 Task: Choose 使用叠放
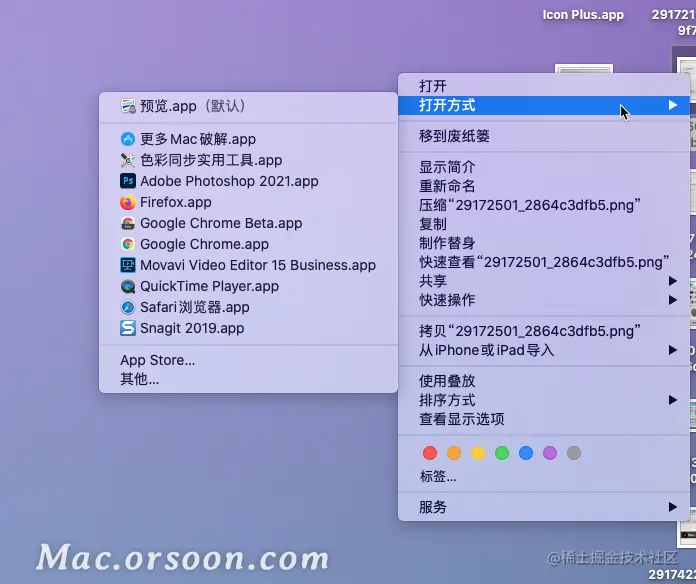[x=544, y=381]
